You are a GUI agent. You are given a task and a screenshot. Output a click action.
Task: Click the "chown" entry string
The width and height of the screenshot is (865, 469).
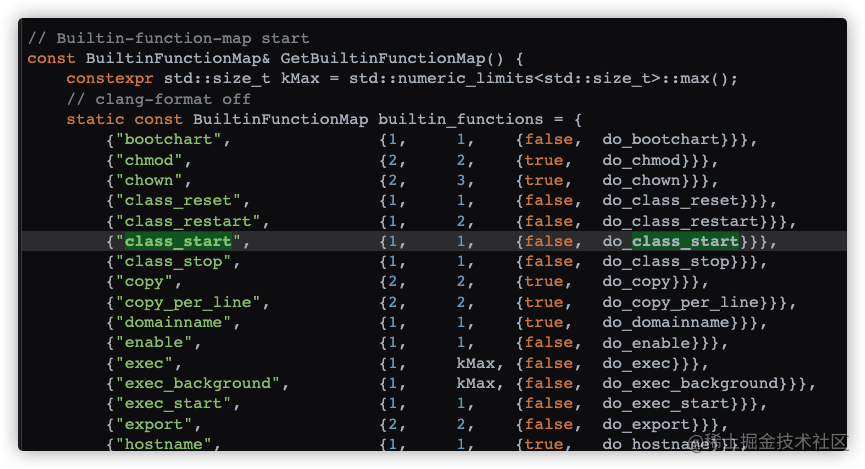(x=149, y=180)
